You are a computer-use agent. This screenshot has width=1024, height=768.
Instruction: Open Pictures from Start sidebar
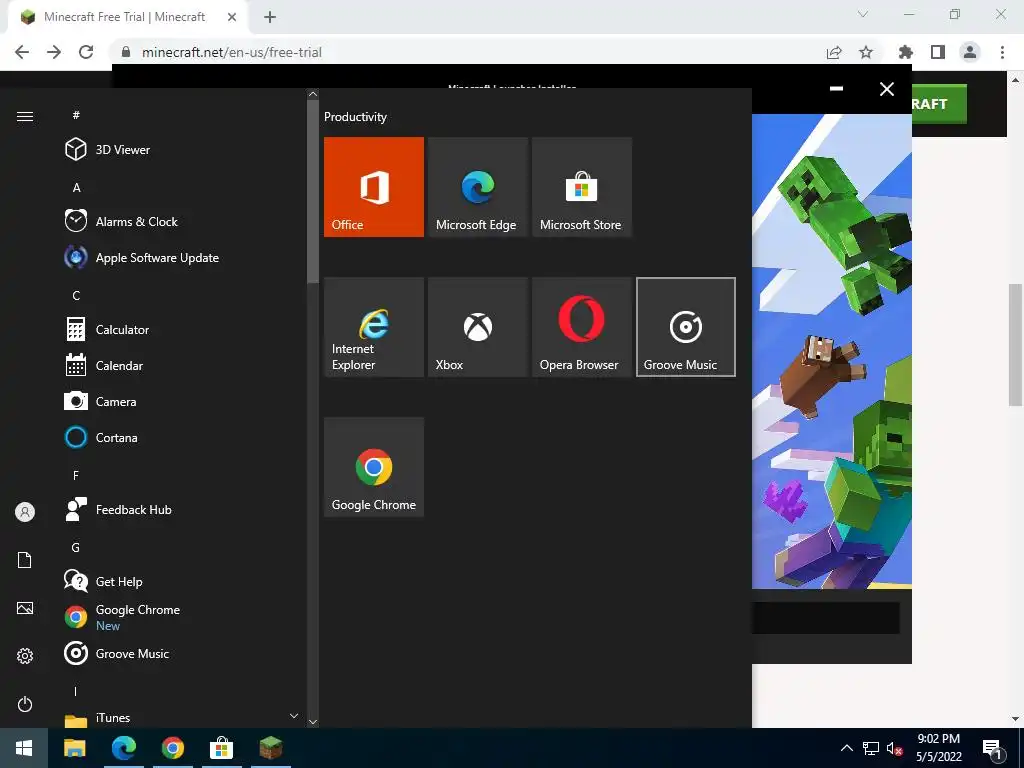pos(25,609)
